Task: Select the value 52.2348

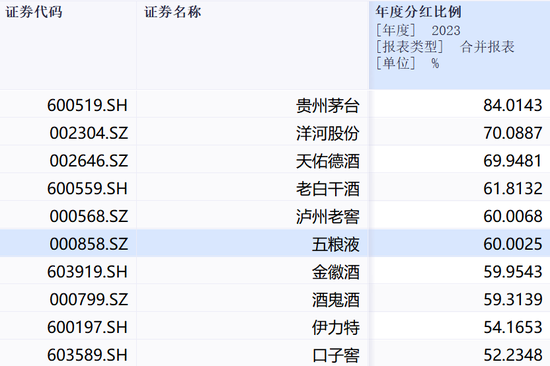Action: [513, 354]
